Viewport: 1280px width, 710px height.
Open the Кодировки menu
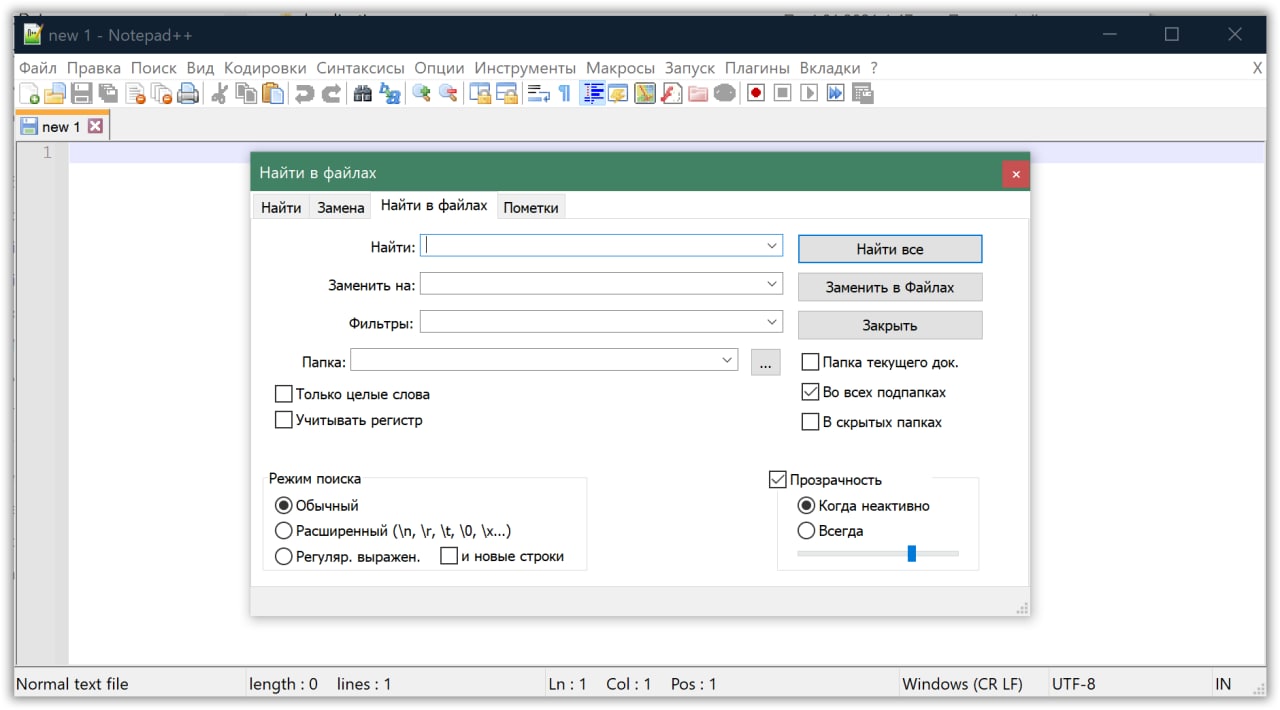[x=265, y=68]
